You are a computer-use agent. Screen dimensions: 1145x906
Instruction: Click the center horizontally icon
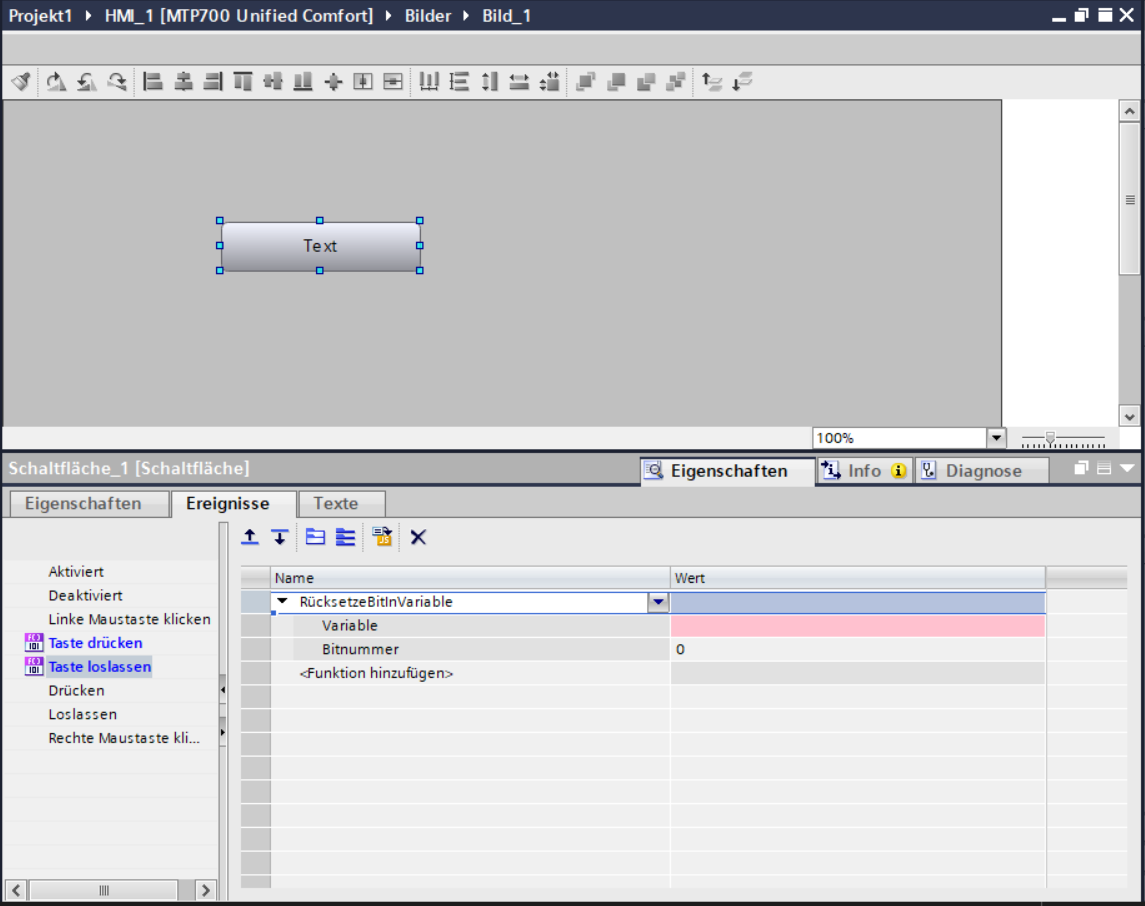(x=183, y=82)
